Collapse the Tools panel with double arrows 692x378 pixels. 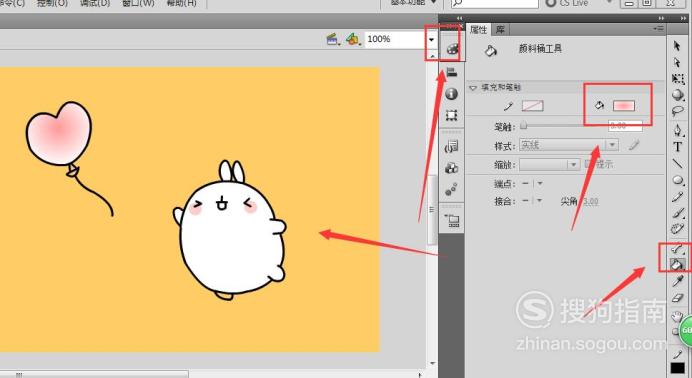(684, 18)
